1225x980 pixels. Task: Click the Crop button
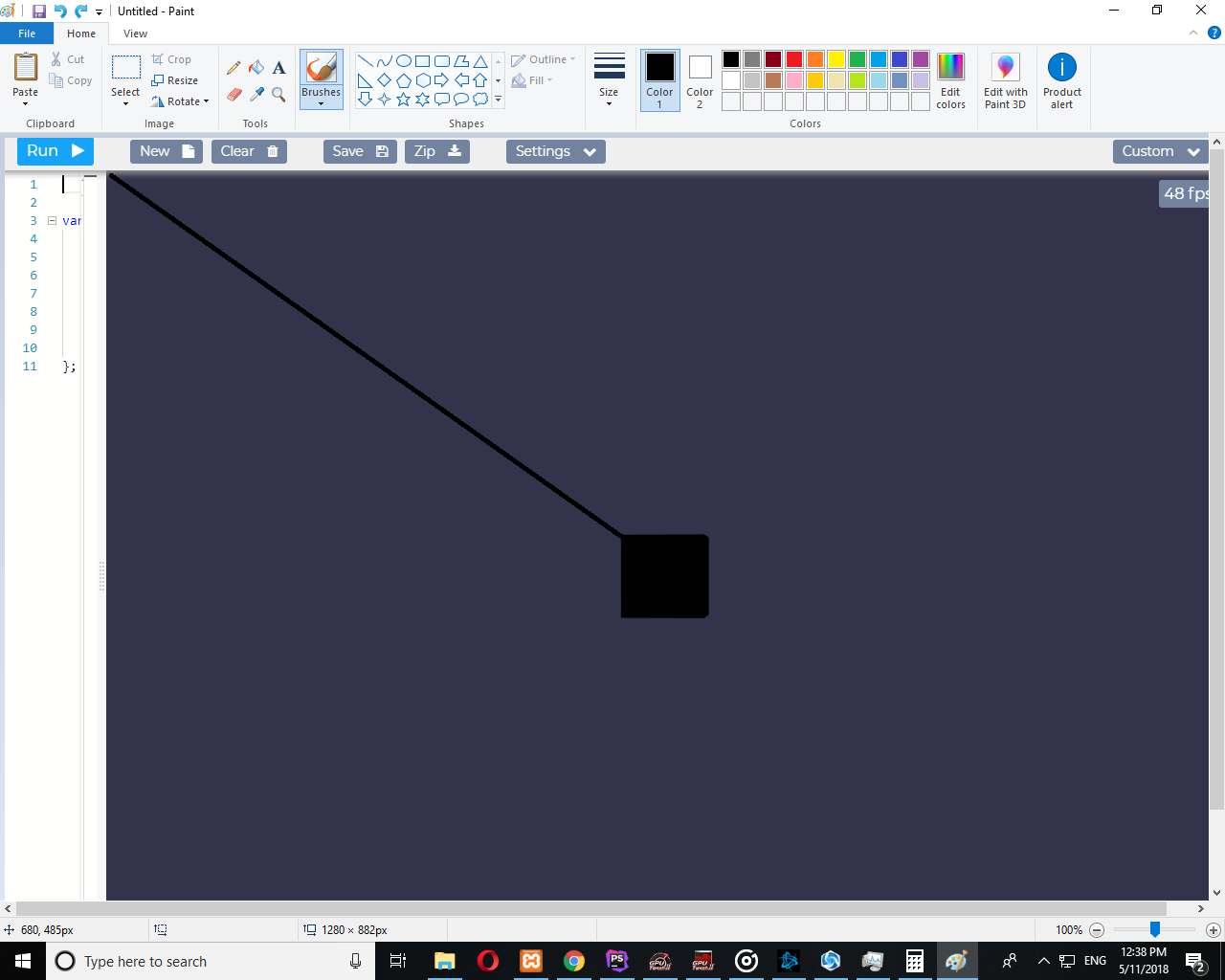(171, 59)
